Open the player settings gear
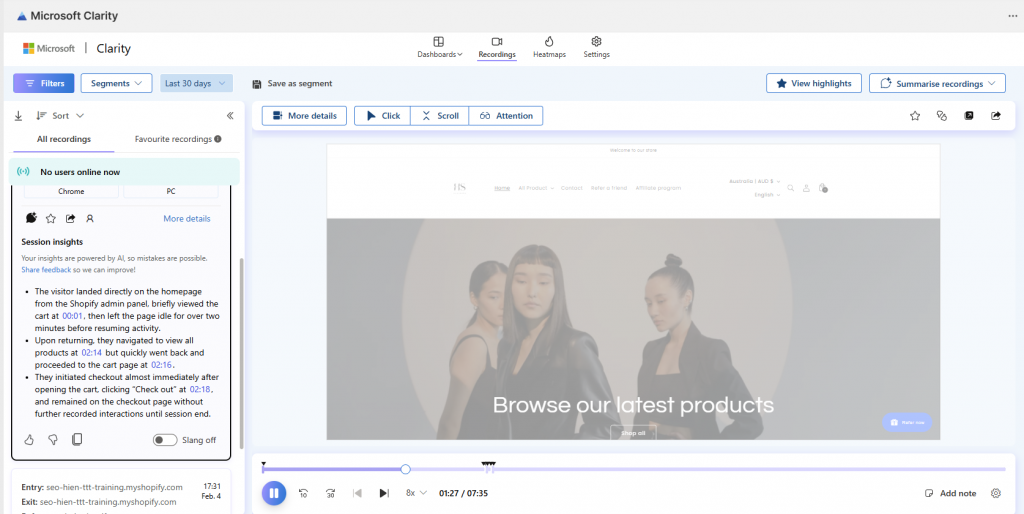The height and width of the screenshot is (514, 1024). pyautogui.click(x=995, y=493)
